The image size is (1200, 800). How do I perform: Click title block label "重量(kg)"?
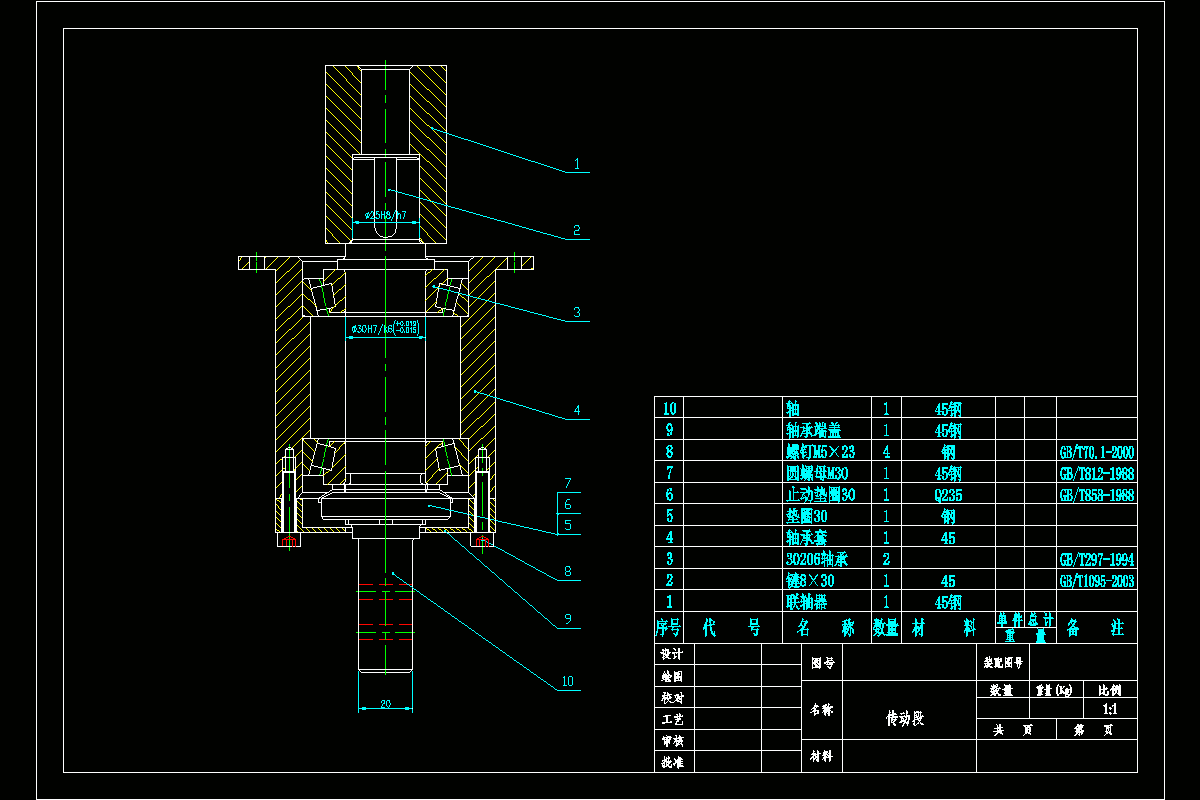(x=1056, y=690)
